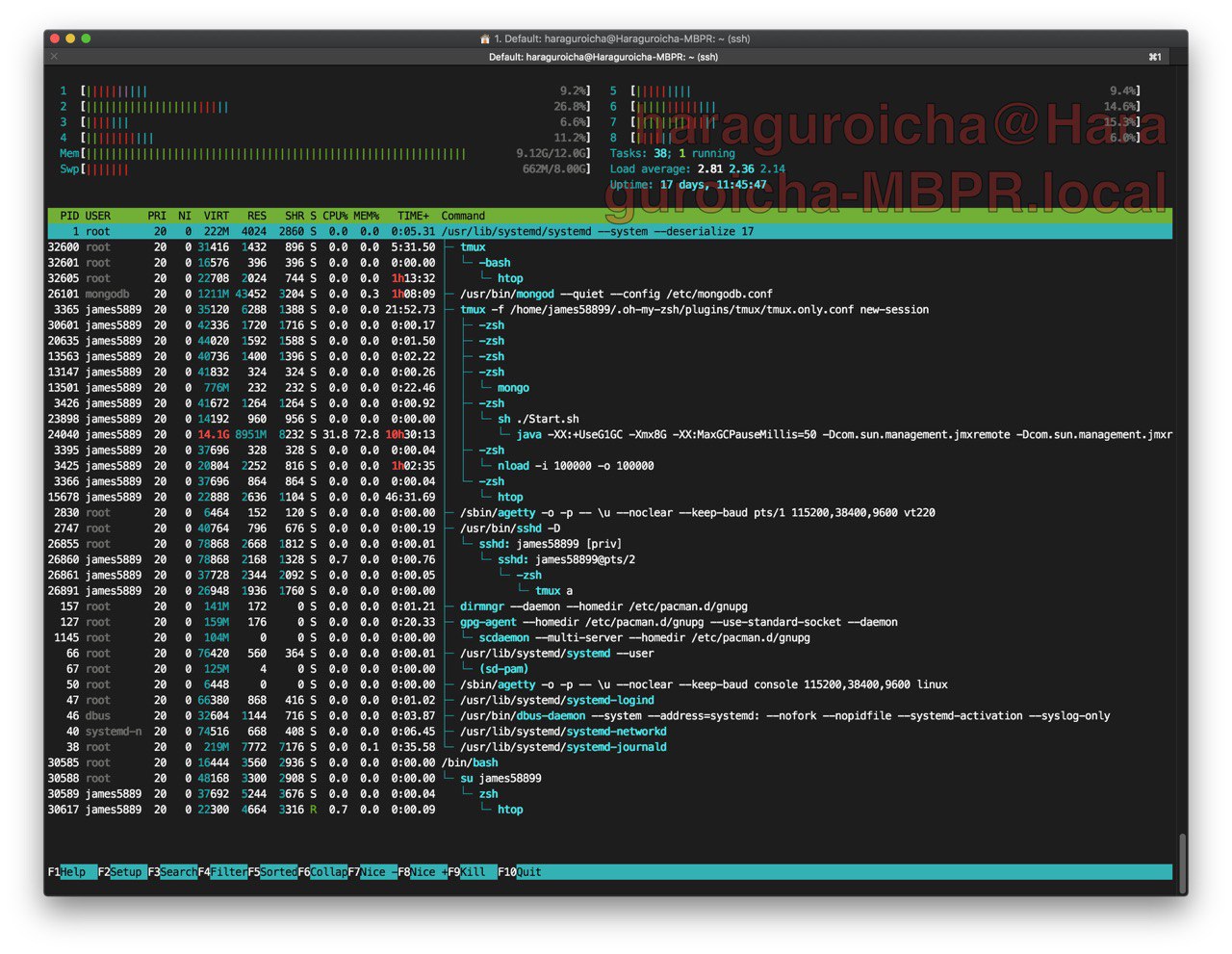Sort by the SHR column header
Image resolution: width=1232 pixels, height=954 pixels.
coord(295,216)
